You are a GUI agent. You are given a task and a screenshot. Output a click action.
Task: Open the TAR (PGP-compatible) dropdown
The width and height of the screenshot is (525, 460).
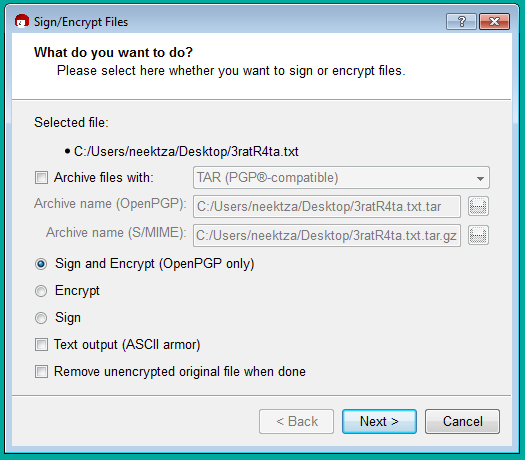341,177
